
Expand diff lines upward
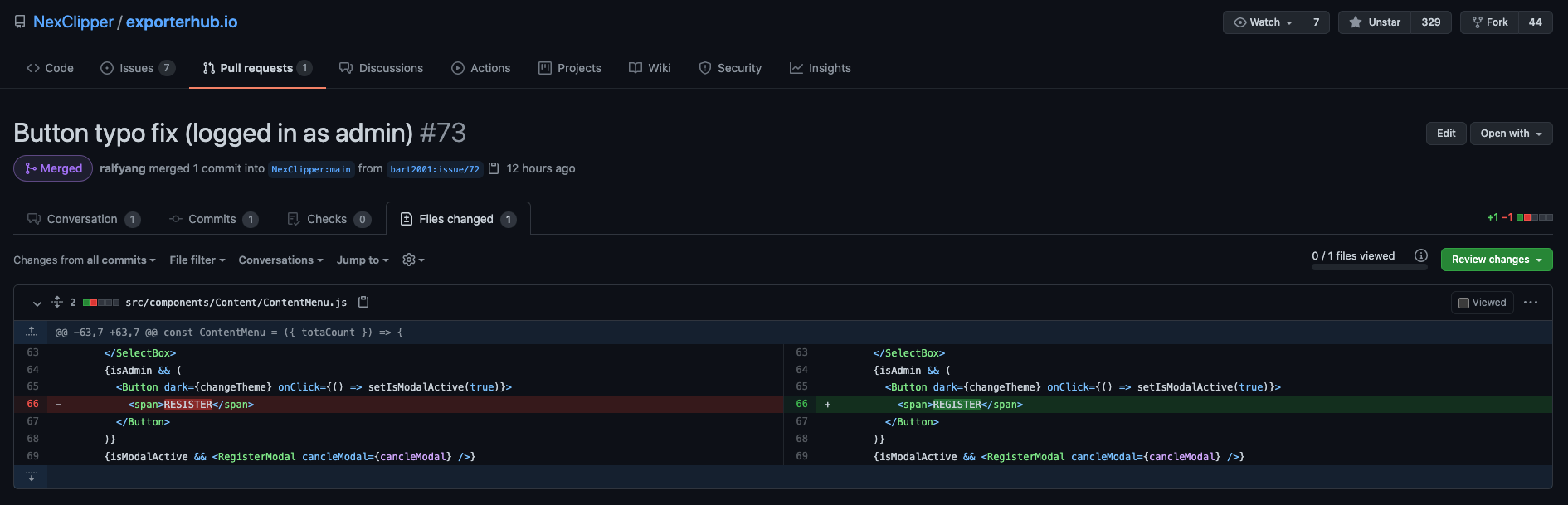point(31,332)
